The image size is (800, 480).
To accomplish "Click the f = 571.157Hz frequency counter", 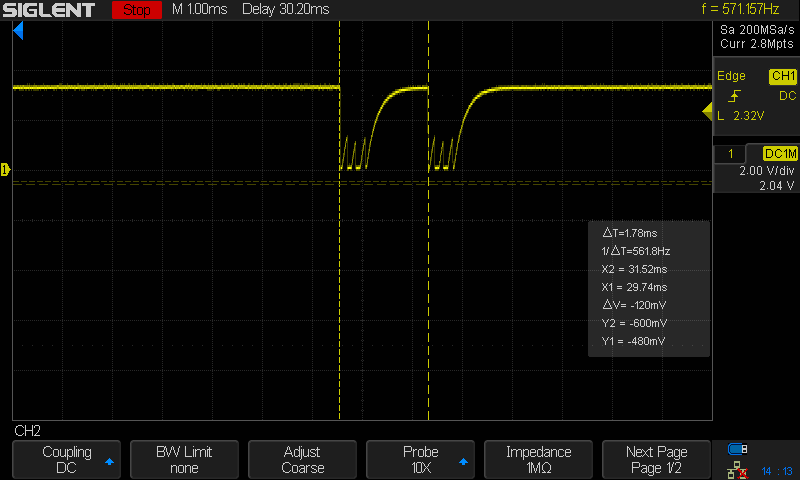I will coord(740,9).
